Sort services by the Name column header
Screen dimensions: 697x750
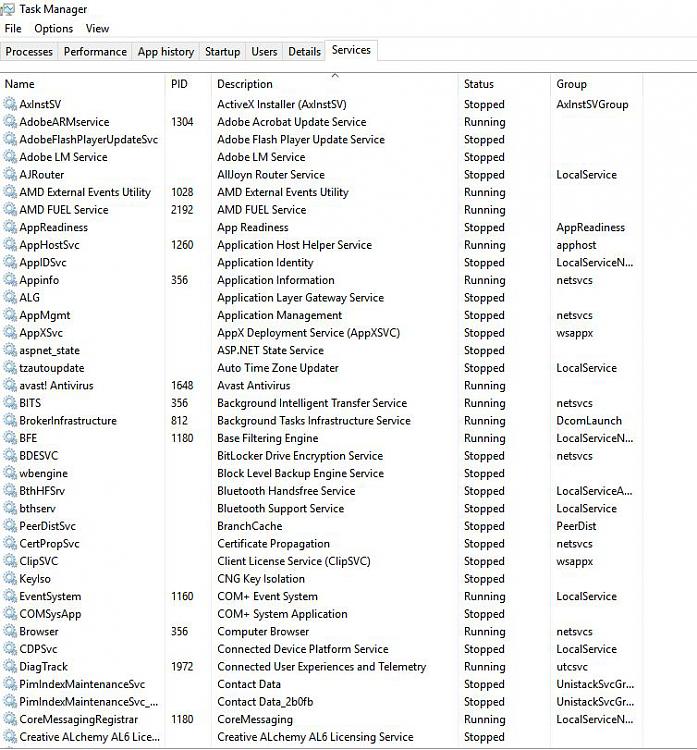(x=82, y=84)
